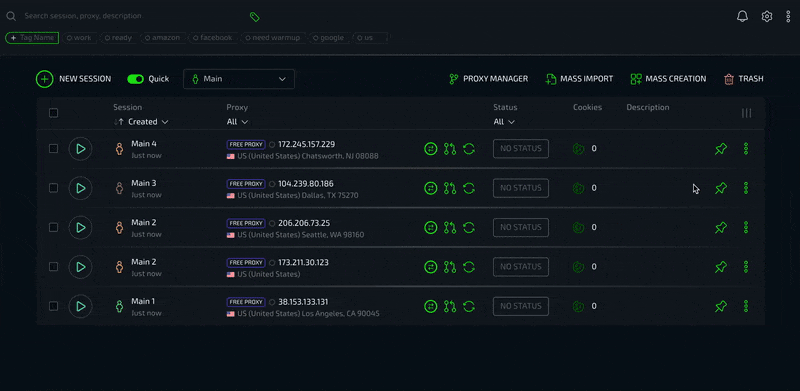Click the cookie icon for Main 1

point(579,306)
